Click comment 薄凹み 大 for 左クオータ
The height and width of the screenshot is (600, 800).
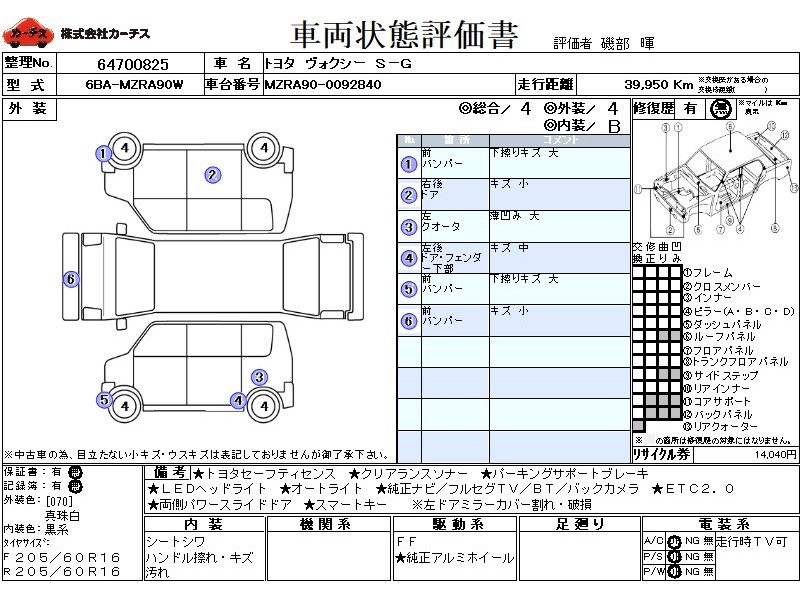[515, 216]
